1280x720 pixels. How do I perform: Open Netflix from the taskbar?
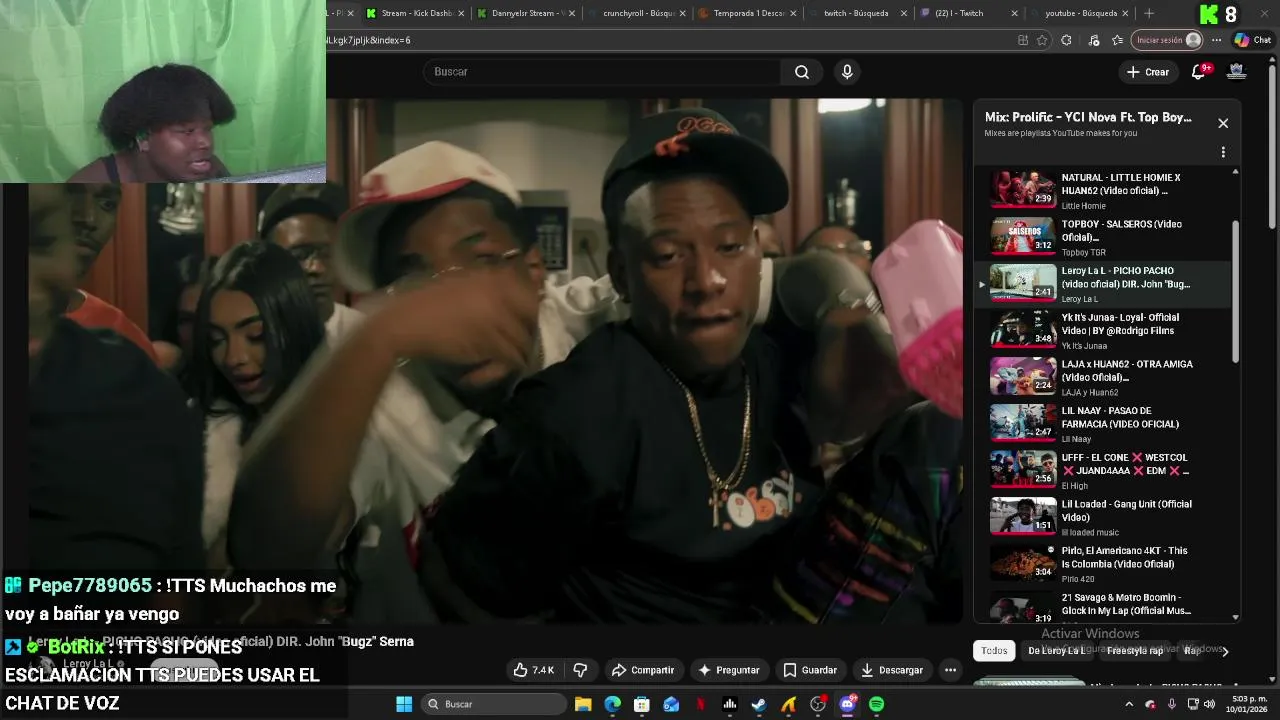tap(700, 704)
